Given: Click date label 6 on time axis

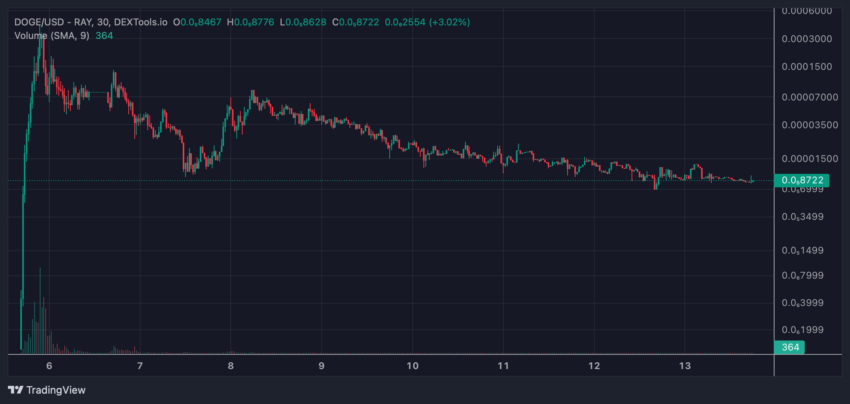Looking at the screenshot, I should (49, 365).
